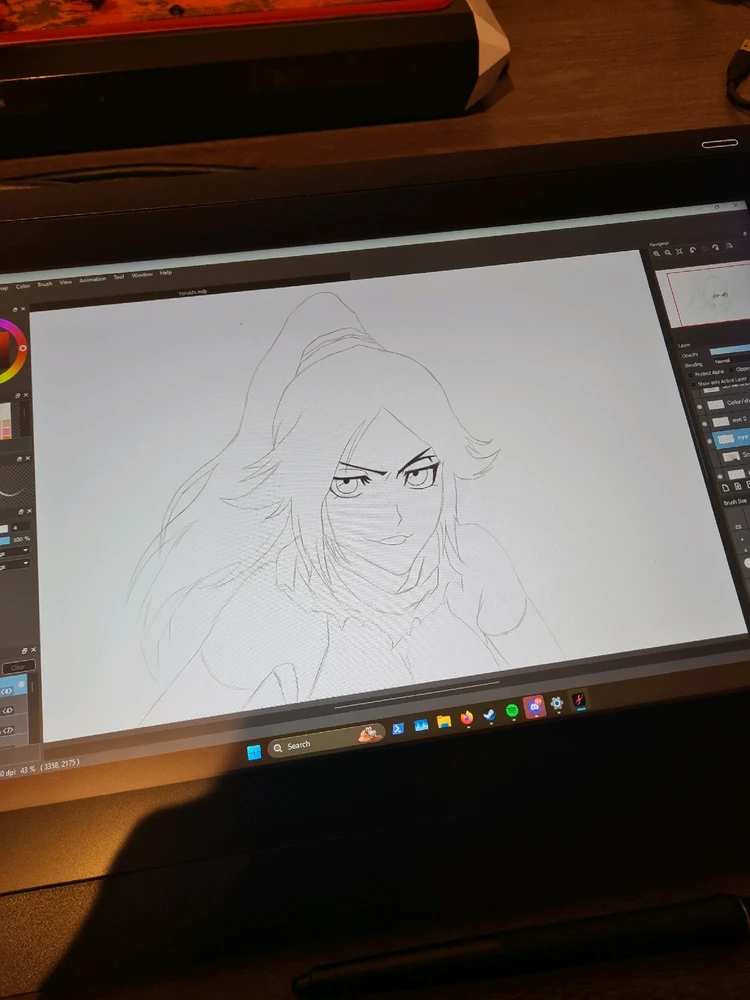
Task: Click the Navigator zoom in icon
Action: (656, 253)
